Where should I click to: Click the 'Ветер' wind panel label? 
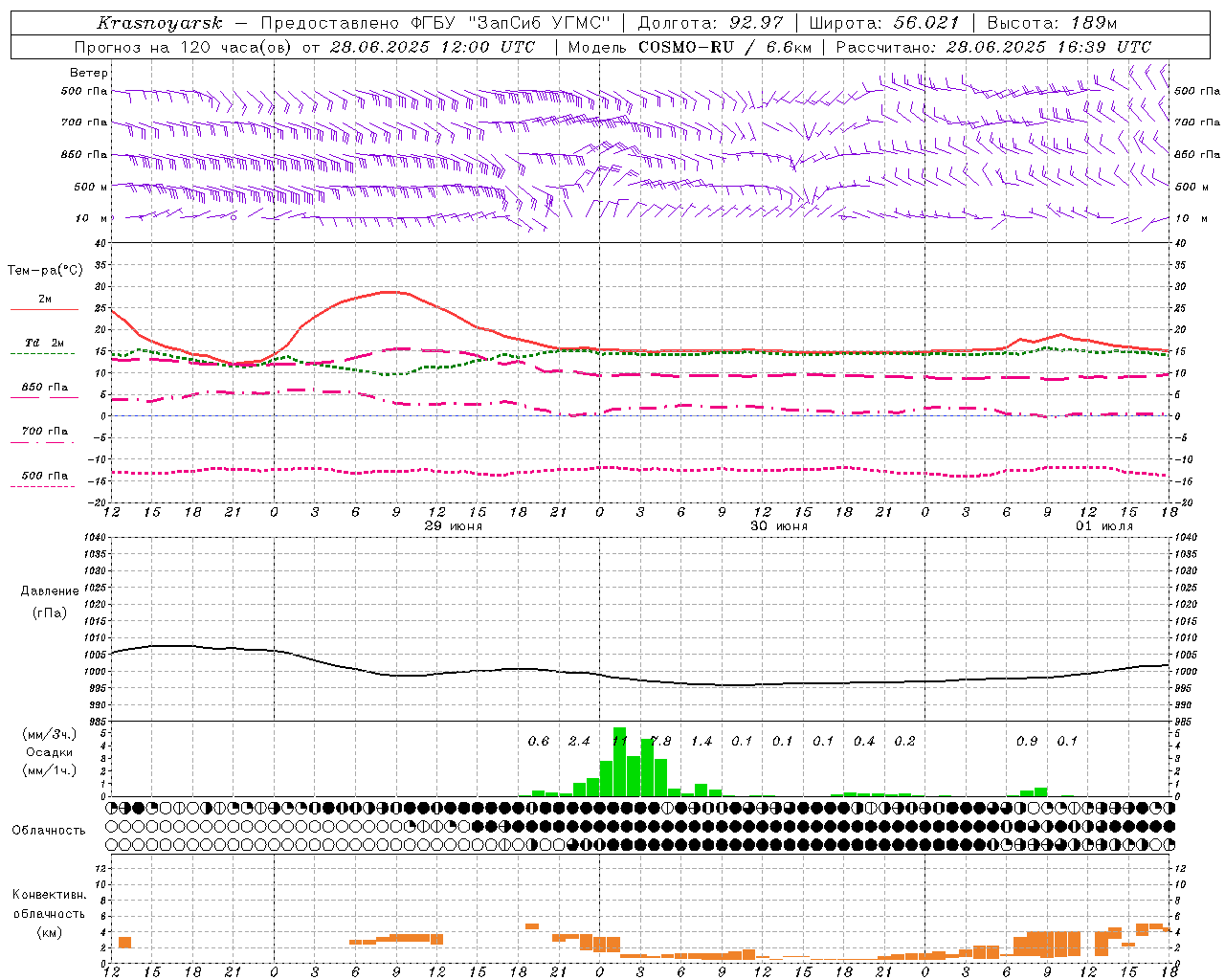click(89, 73)
